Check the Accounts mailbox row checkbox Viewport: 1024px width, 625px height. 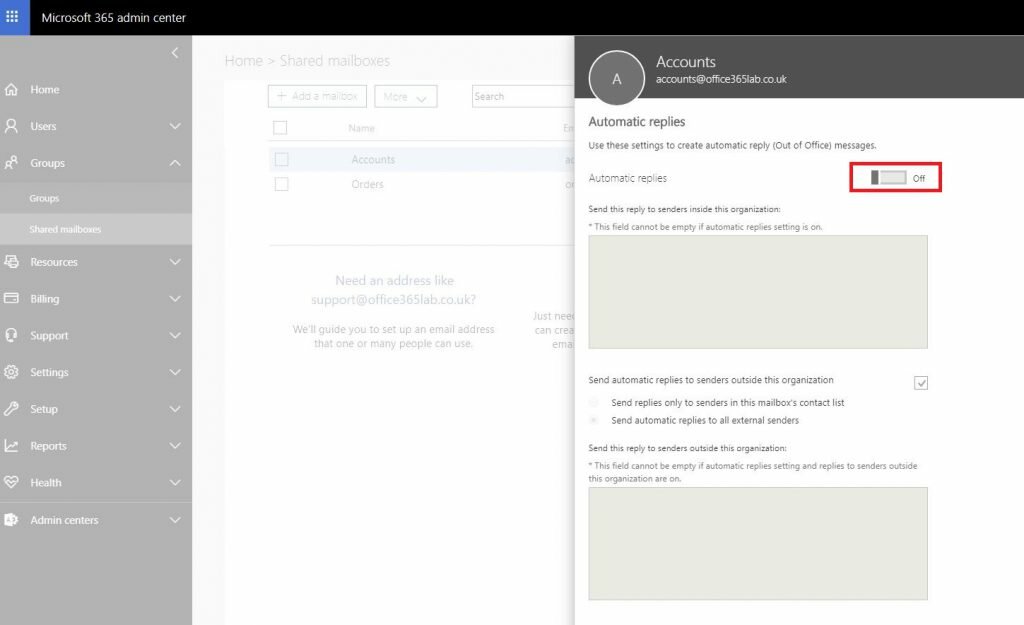pyautogui.click(x=281, y=159)
